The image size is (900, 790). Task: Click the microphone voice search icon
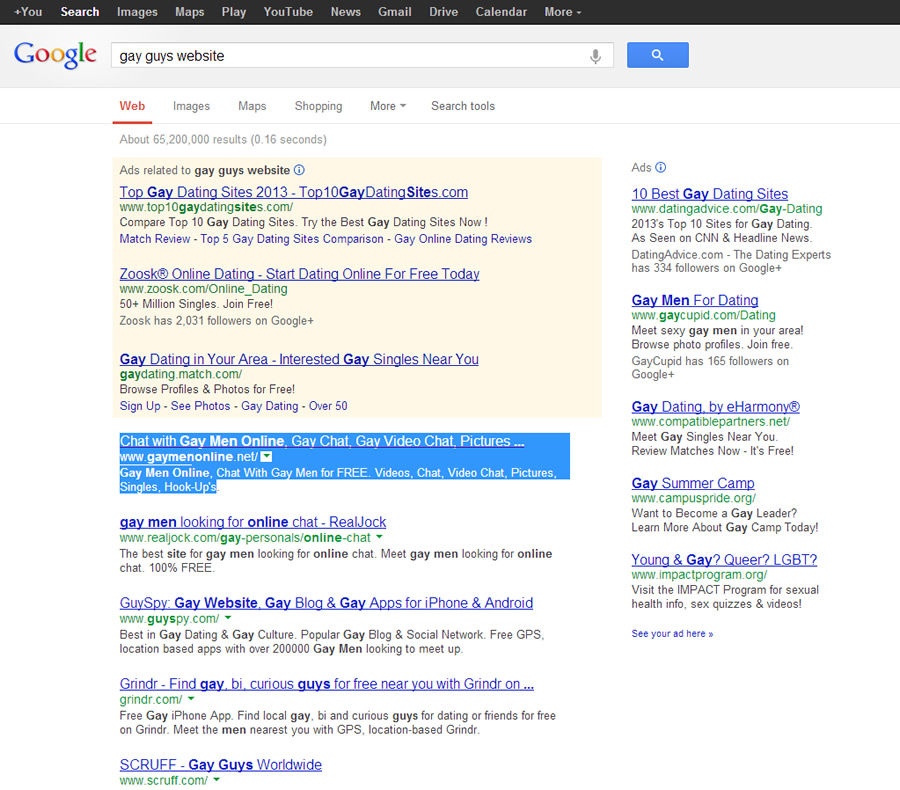[x=596, y=56]
